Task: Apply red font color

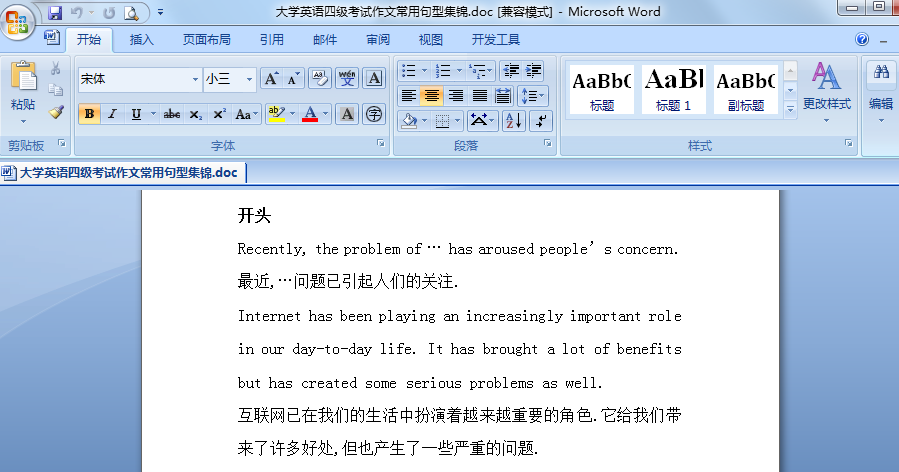Action: (x=310, y=114)
